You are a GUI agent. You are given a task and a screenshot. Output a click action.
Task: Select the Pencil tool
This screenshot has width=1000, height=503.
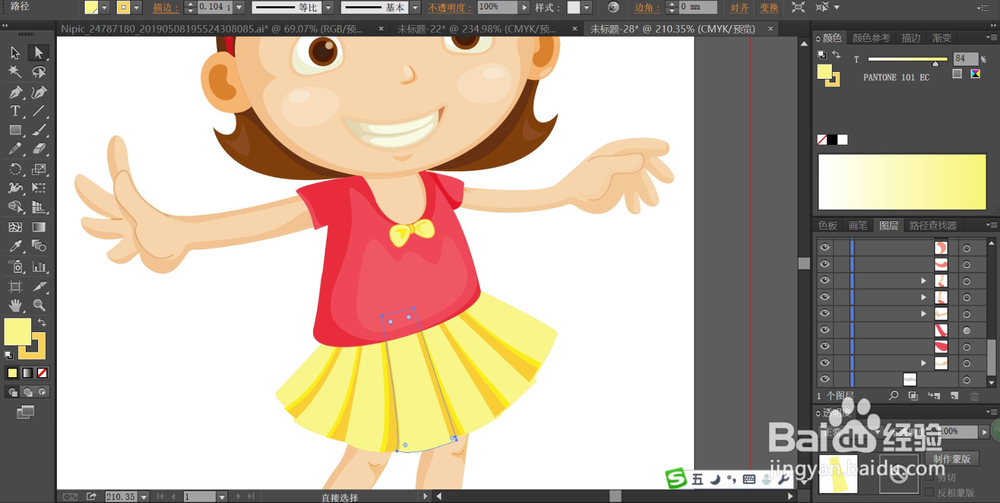pyautogui.click(x=15, y=149)
